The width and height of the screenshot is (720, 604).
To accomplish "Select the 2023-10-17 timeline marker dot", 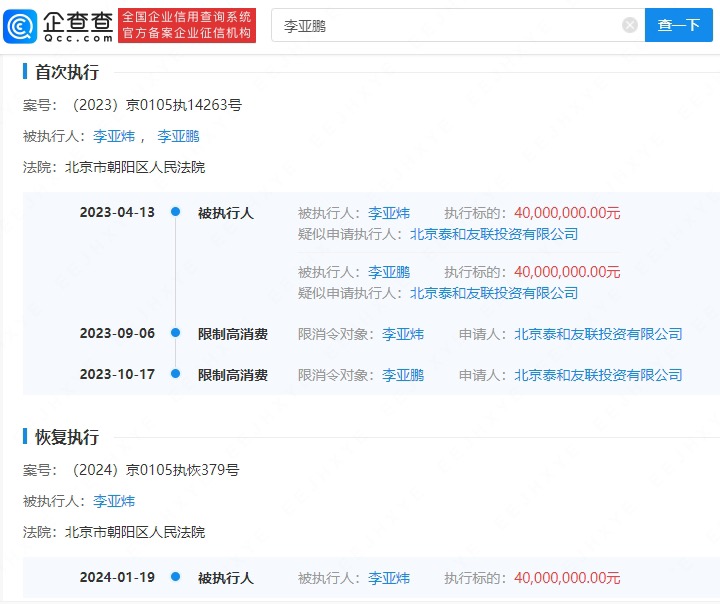I will pyautogui.click(x=175, y=374).
